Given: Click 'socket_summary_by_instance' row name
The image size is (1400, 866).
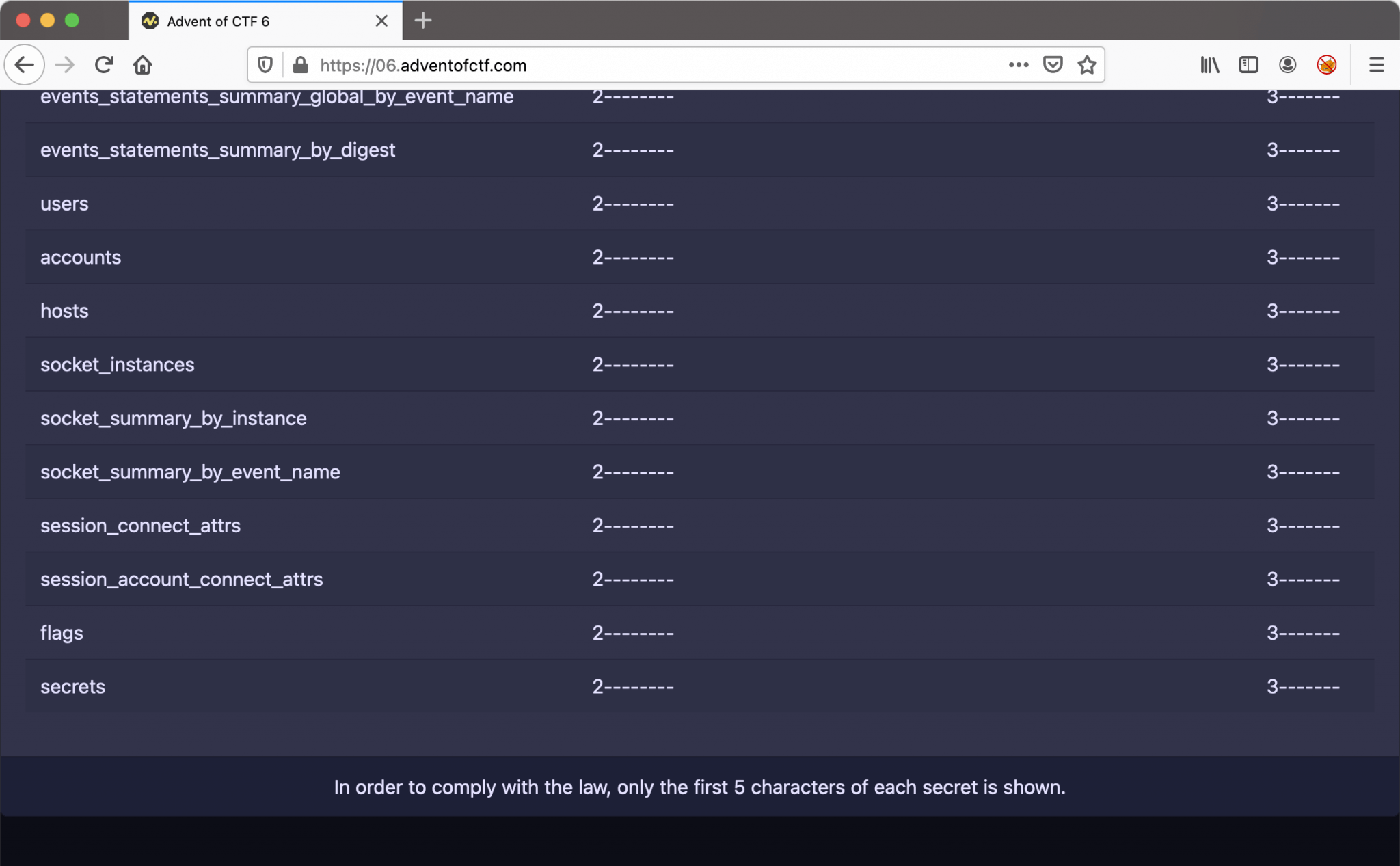Looking at the screenshot, I should 174,418.
